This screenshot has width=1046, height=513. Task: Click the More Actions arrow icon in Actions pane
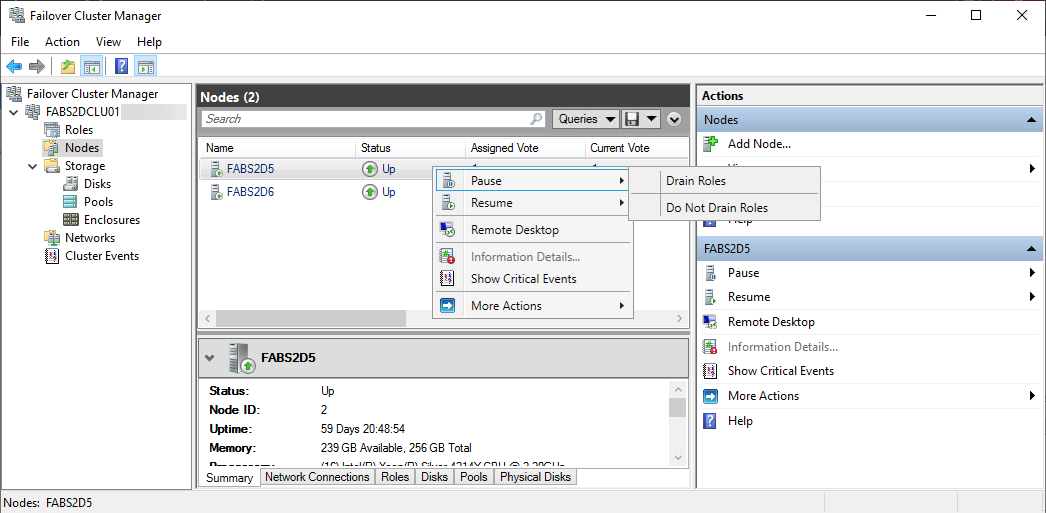(710, 396)
